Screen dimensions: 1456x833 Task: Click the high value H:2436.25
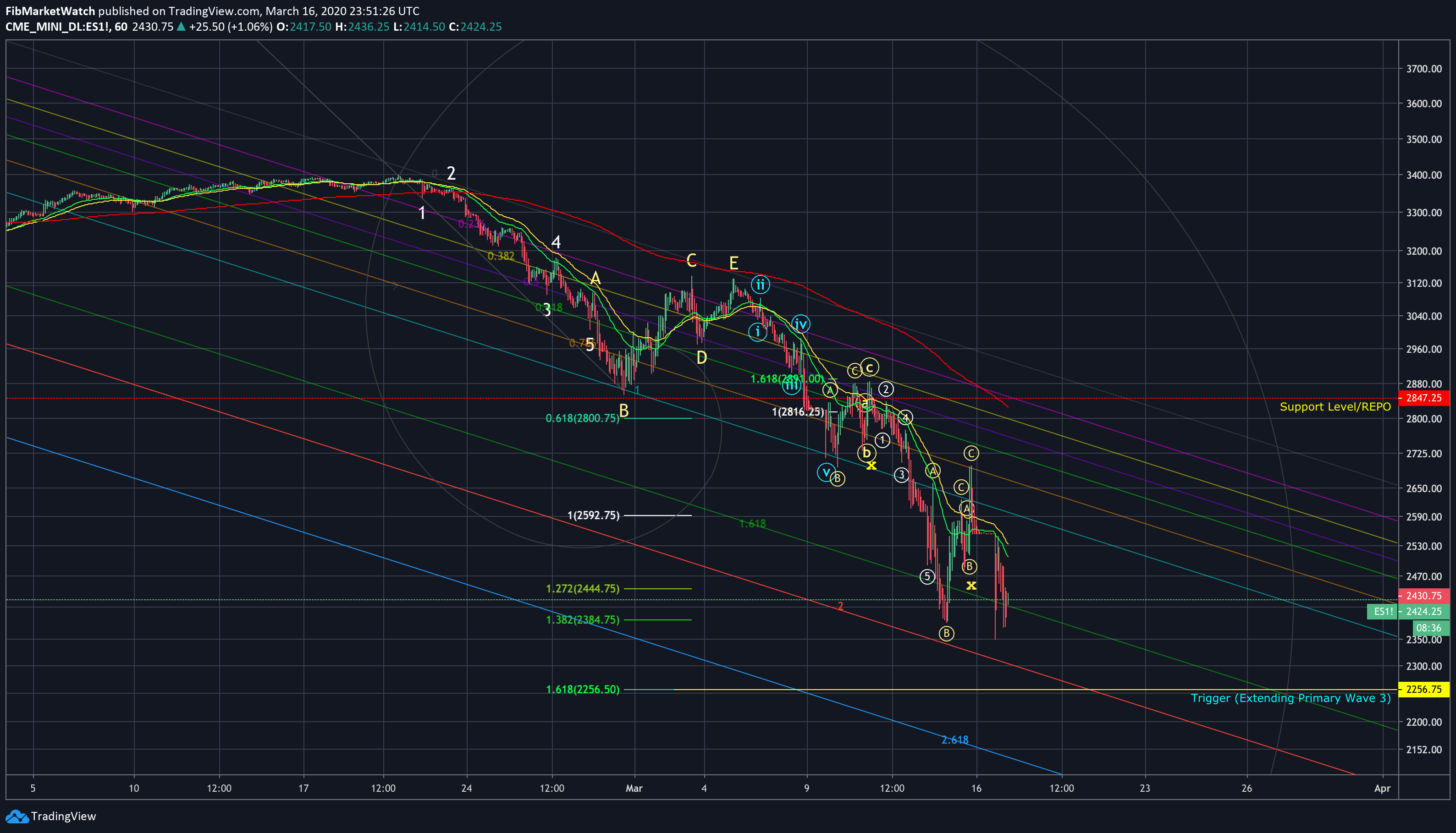click(x=362, y=27)
